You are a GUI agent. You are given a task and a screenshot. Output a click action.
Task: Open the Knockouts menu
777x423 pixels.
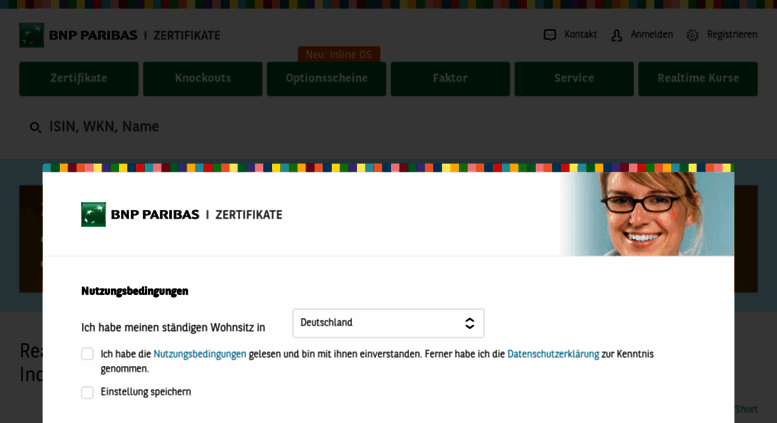click(203, 79)
